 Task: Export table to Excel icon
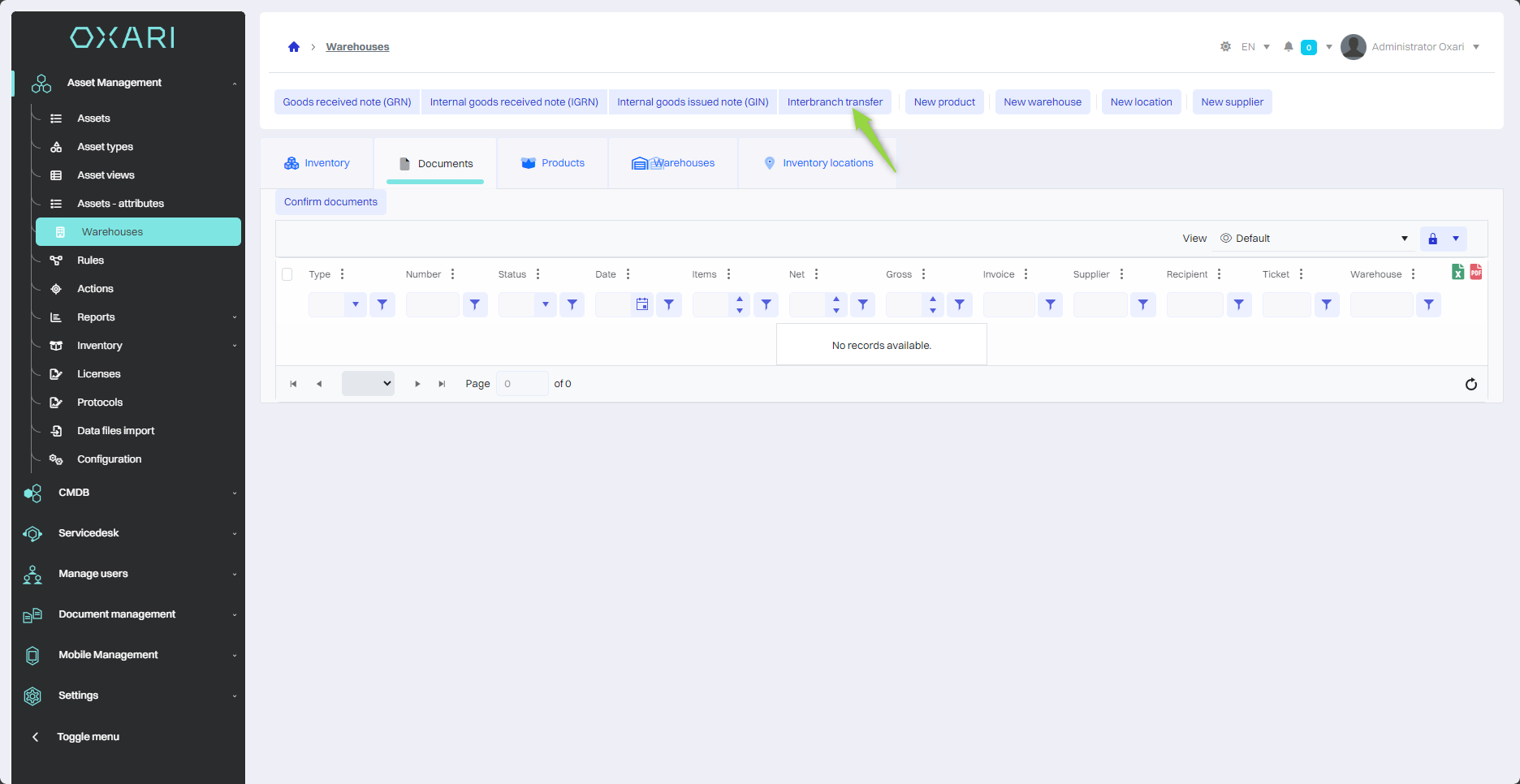pyautogui.click(x=1457, y=273)
